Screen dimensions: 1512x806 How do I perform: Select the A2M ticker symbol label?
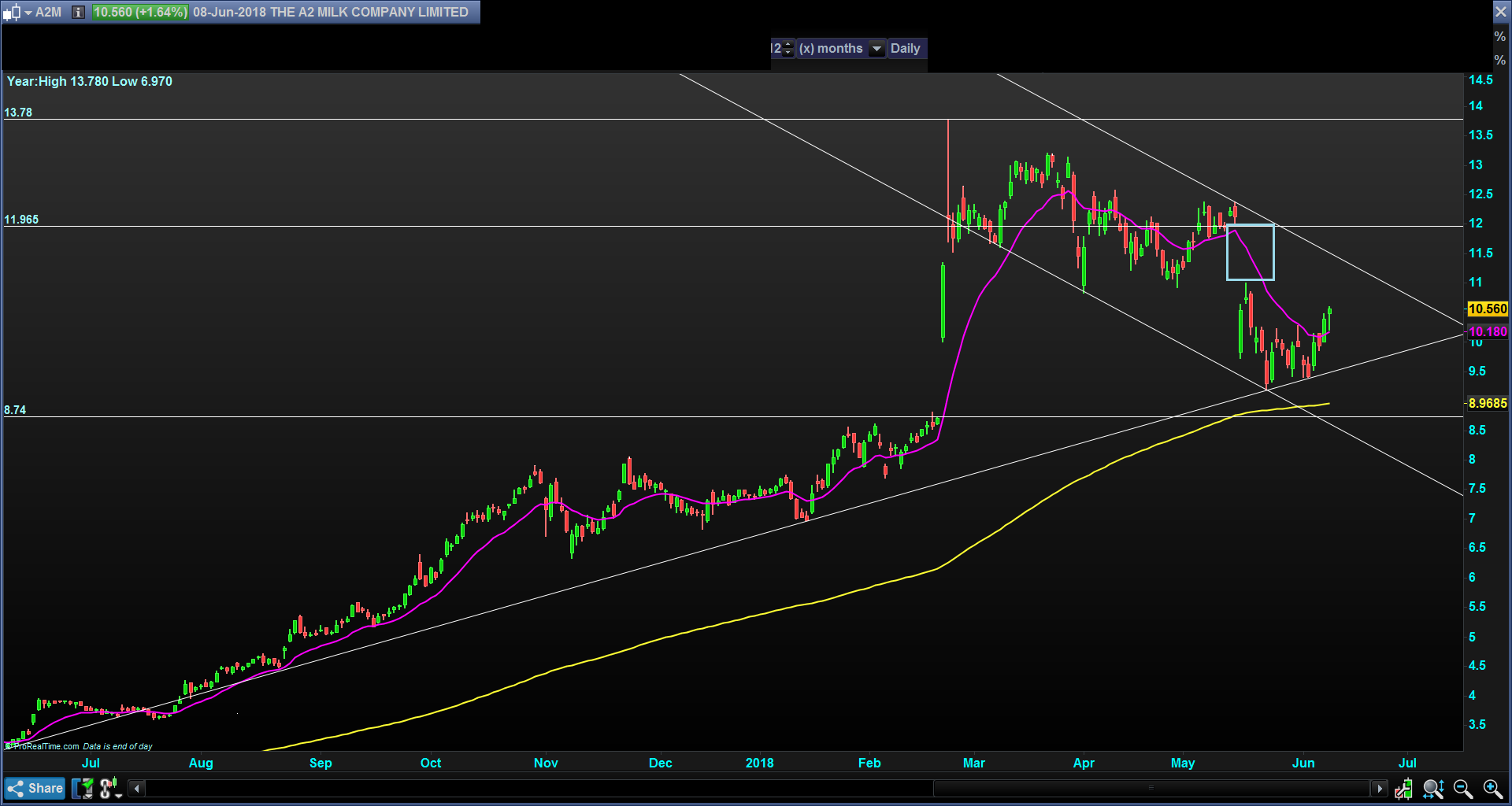(49, 12)
